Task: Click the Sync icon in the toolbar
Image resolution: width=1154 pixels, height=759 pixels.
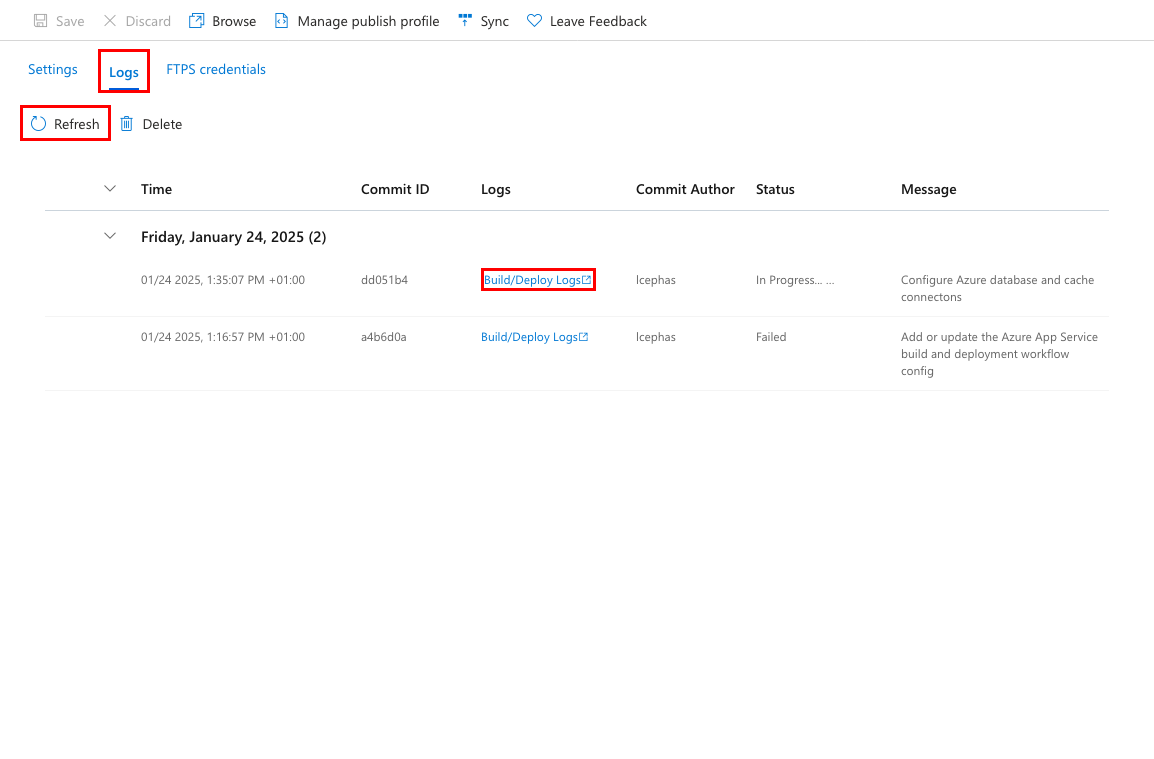Action: click(x=463, y=20)
